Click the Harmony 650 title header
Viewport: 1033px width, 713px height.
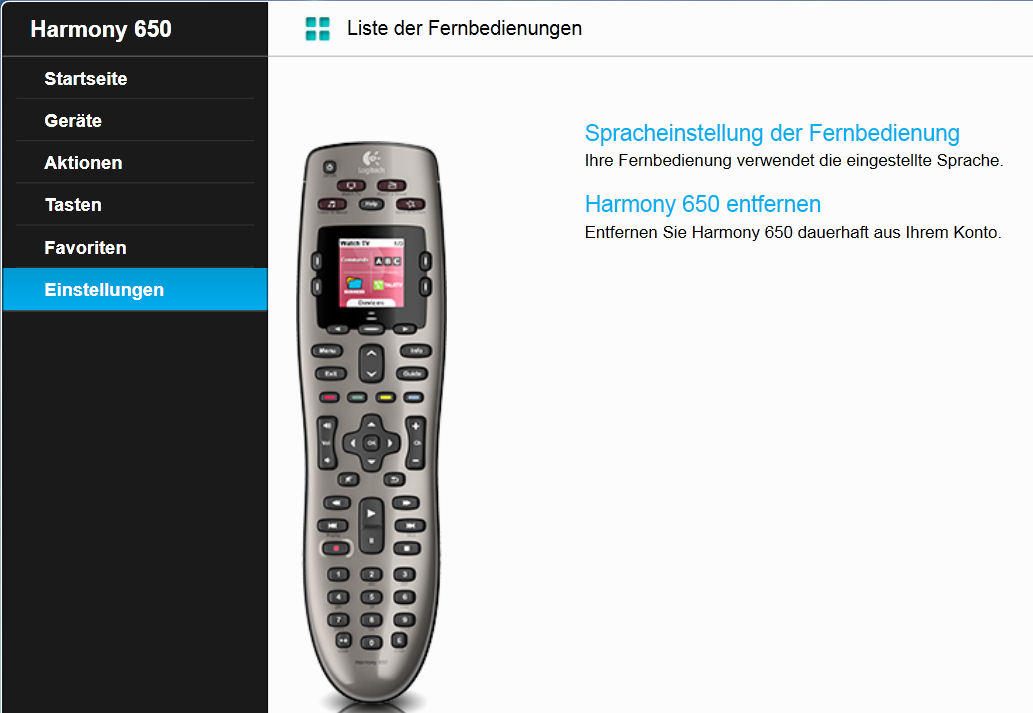[101, 29]
